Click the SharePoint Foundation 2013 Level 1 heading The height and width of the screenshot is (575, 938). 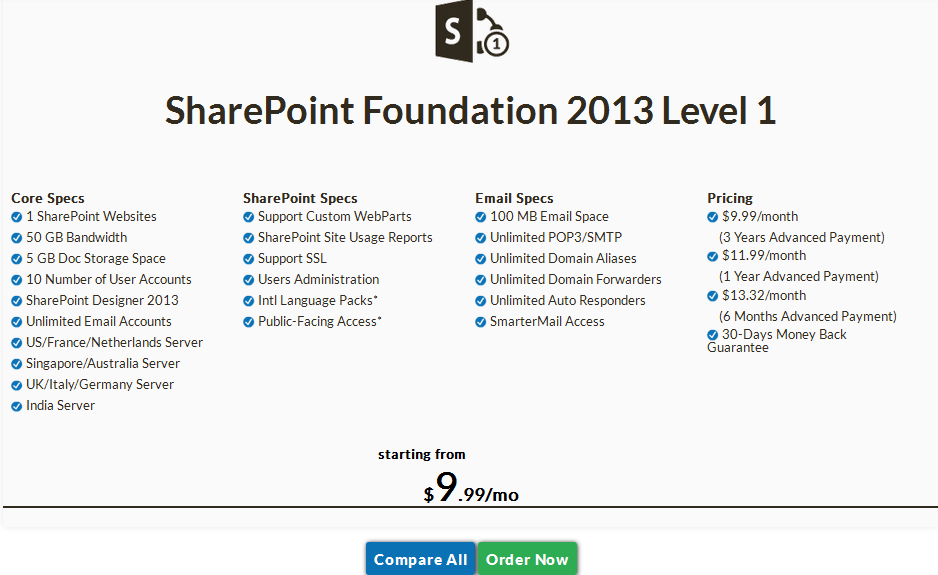point(470,111)
